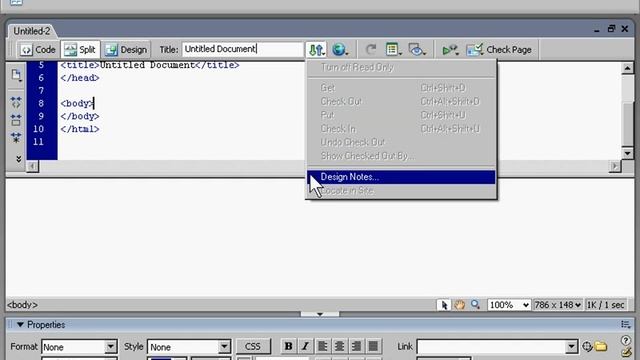Click the Collapse Selection icon
Screen dimensions: 640x360
click(16, 120)
